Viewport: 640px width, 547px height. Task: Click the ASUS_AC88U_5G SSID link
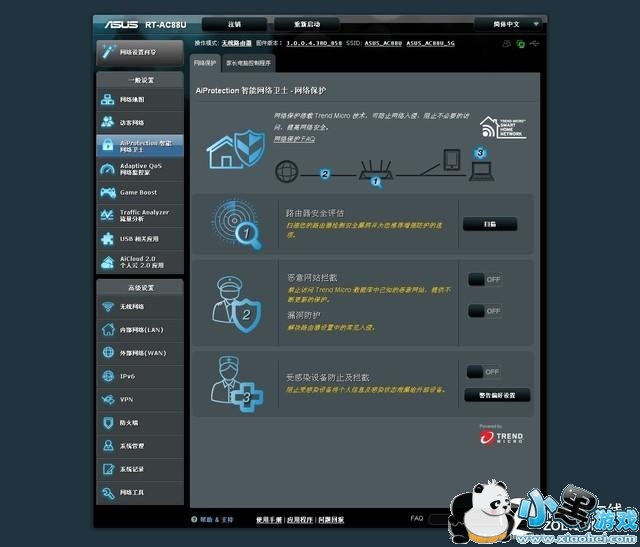[x=430, y=43]
